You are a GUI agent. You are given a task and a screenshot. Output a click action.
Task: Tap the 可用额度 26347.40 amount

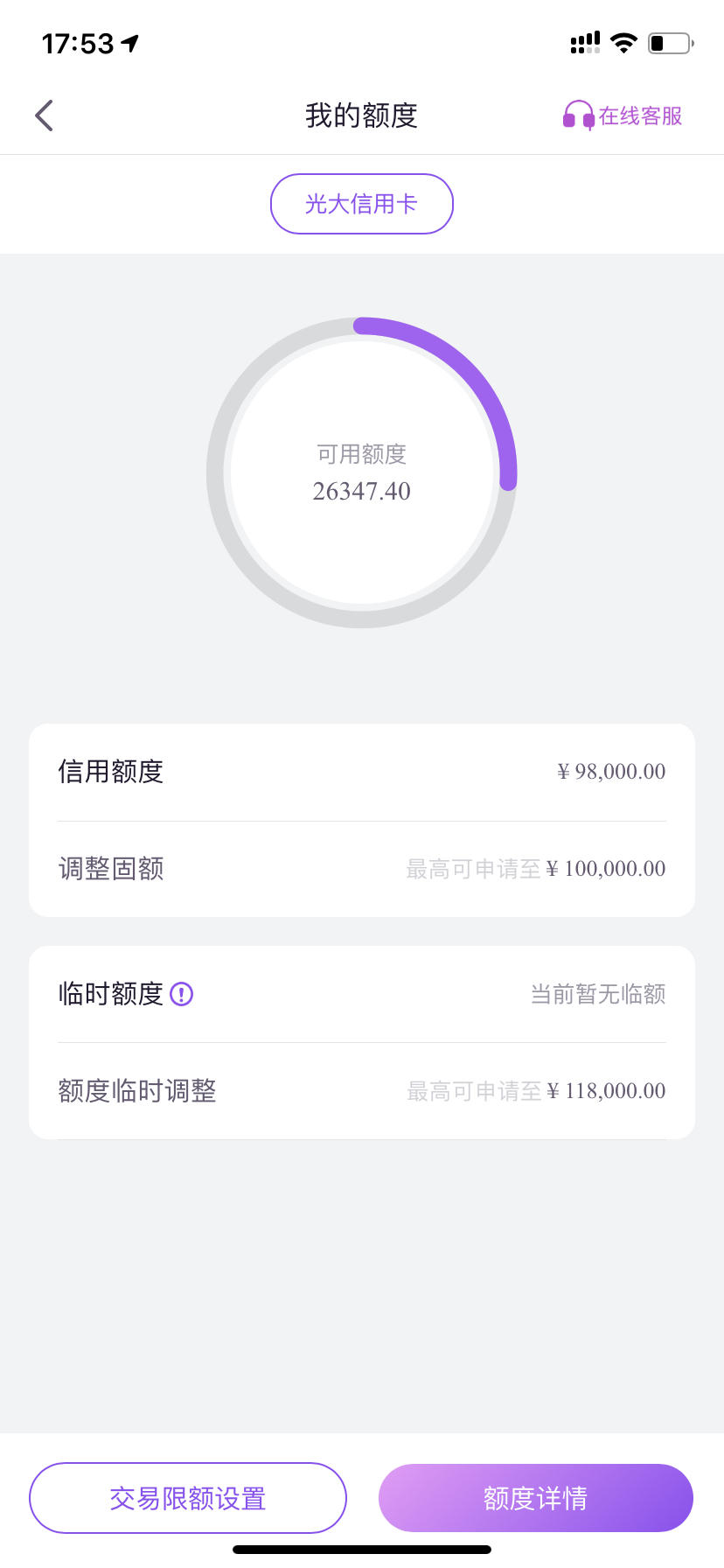click(x=362, y=491)
